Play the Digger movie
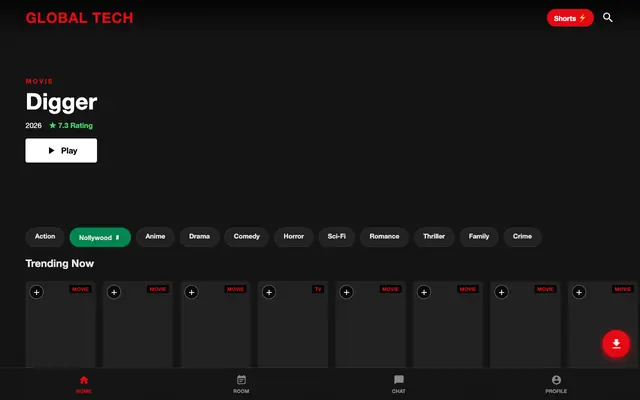 [61, 151]
